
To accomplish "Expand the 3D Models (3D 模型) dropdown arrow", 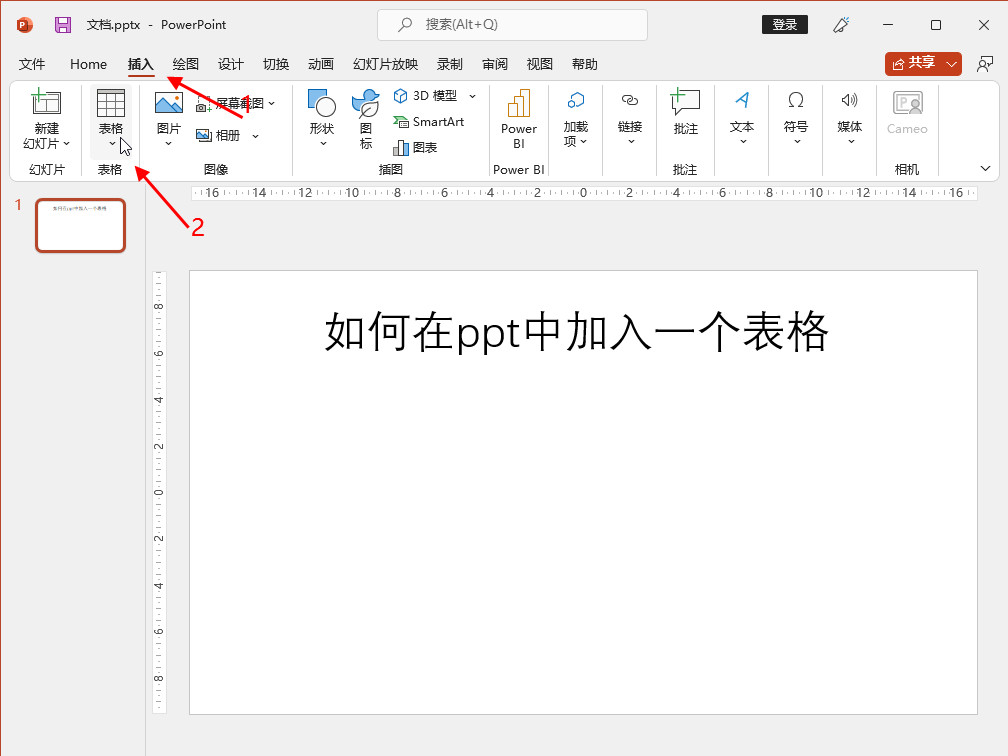I will tap(472, 96).
